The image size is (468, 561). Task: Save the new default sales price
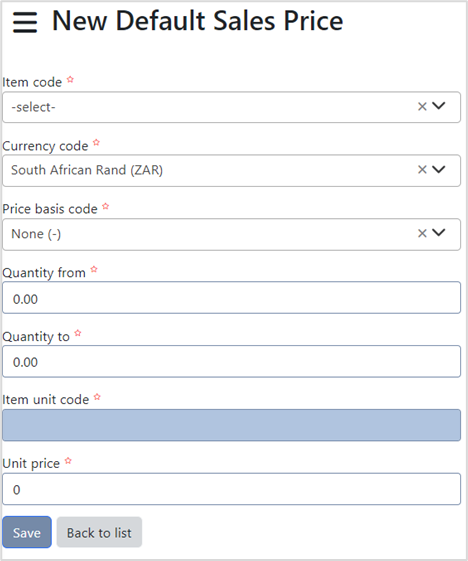click(27, 532)
